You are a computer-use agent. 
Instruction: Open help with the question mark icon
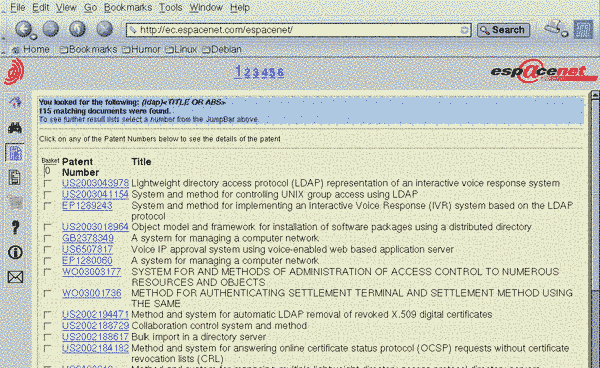click(15, 228)
